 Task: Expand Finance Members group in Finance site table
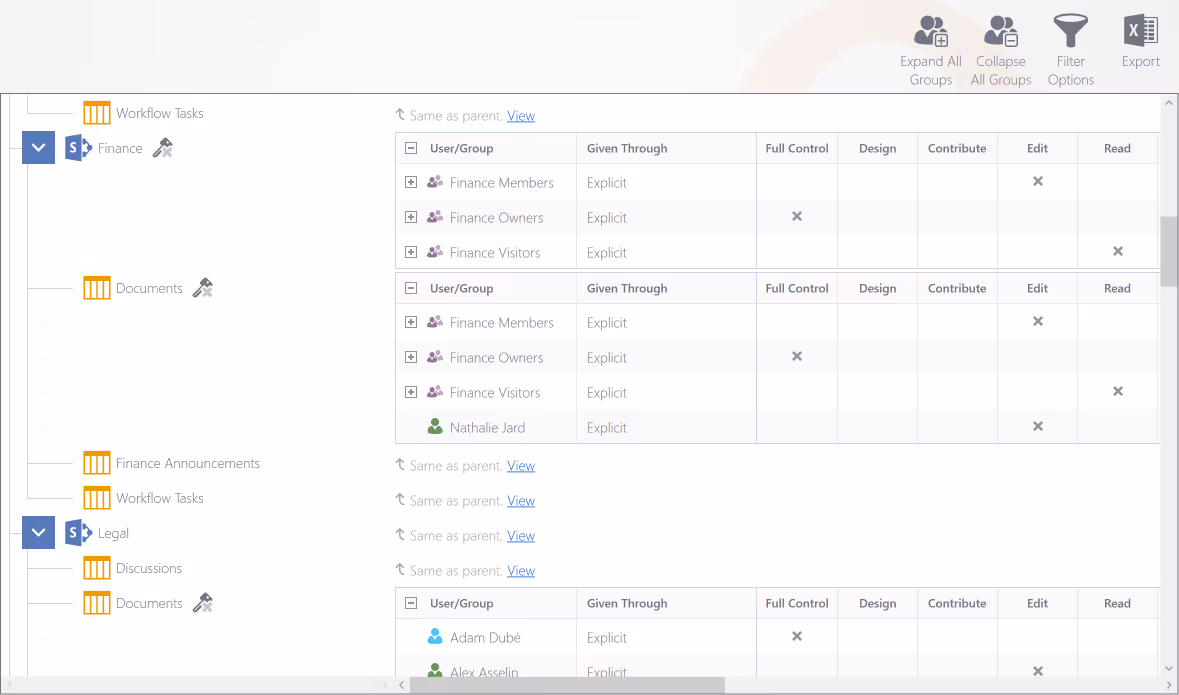pyautogui.click(x=411, y=182)
